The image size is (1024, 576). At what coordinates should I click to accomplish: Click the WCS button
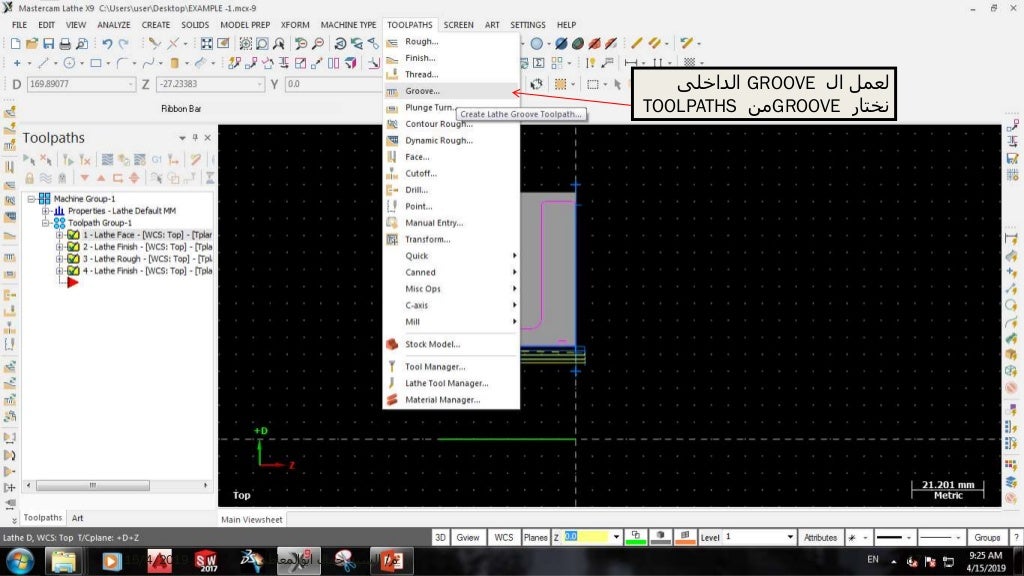coord(504,537)
